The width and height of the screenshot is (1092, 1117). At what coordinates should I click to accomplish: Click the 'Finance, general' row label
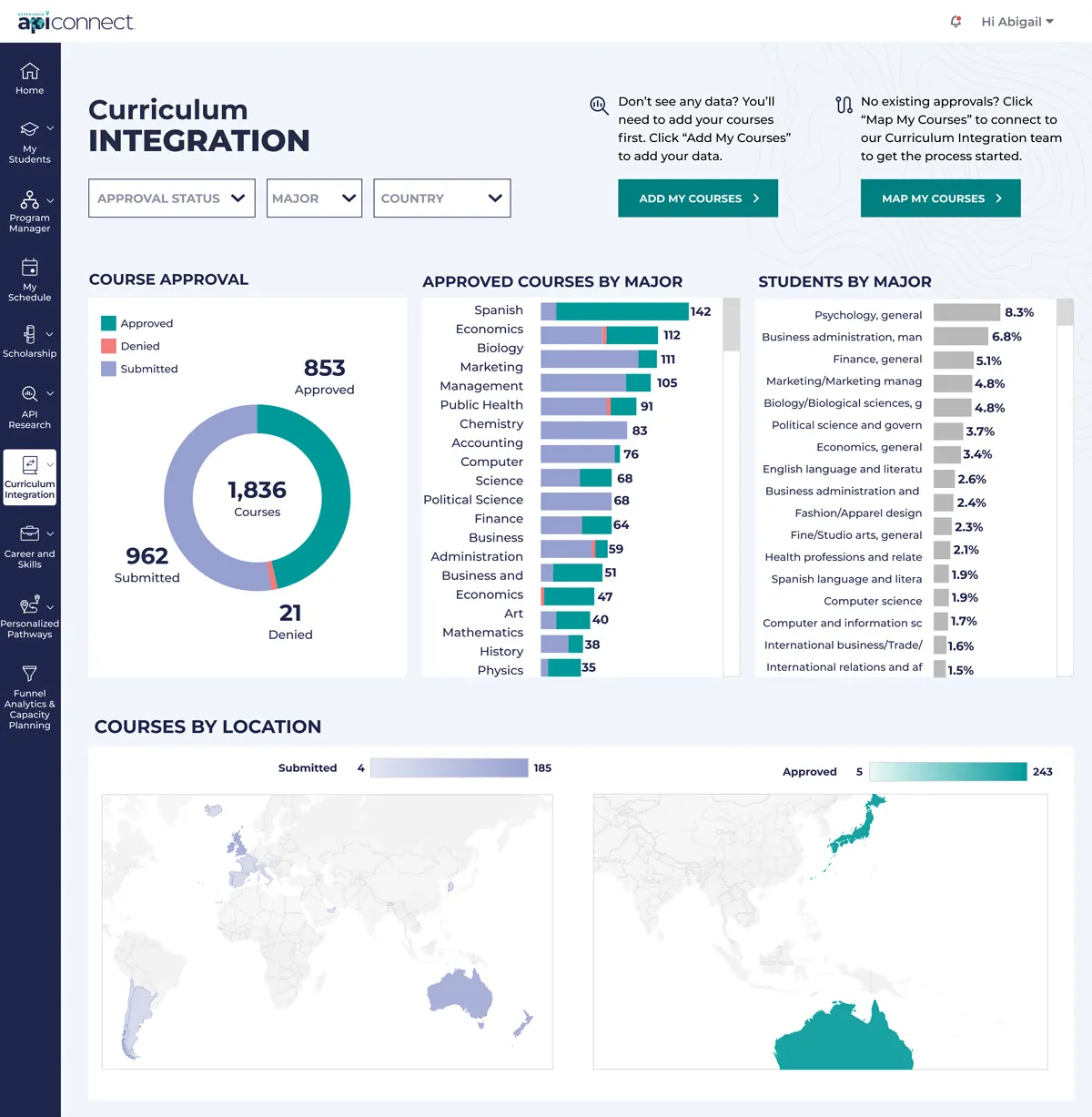click(877, 360)
